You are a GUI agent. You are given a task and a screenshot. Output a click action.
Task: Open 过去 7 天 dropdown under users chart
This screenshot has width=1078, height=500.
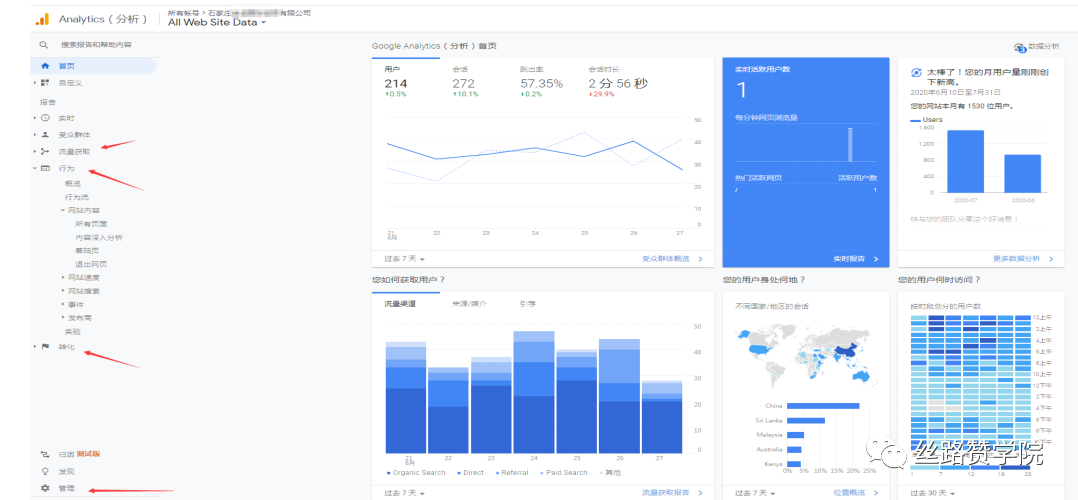(x=404, y=259)
